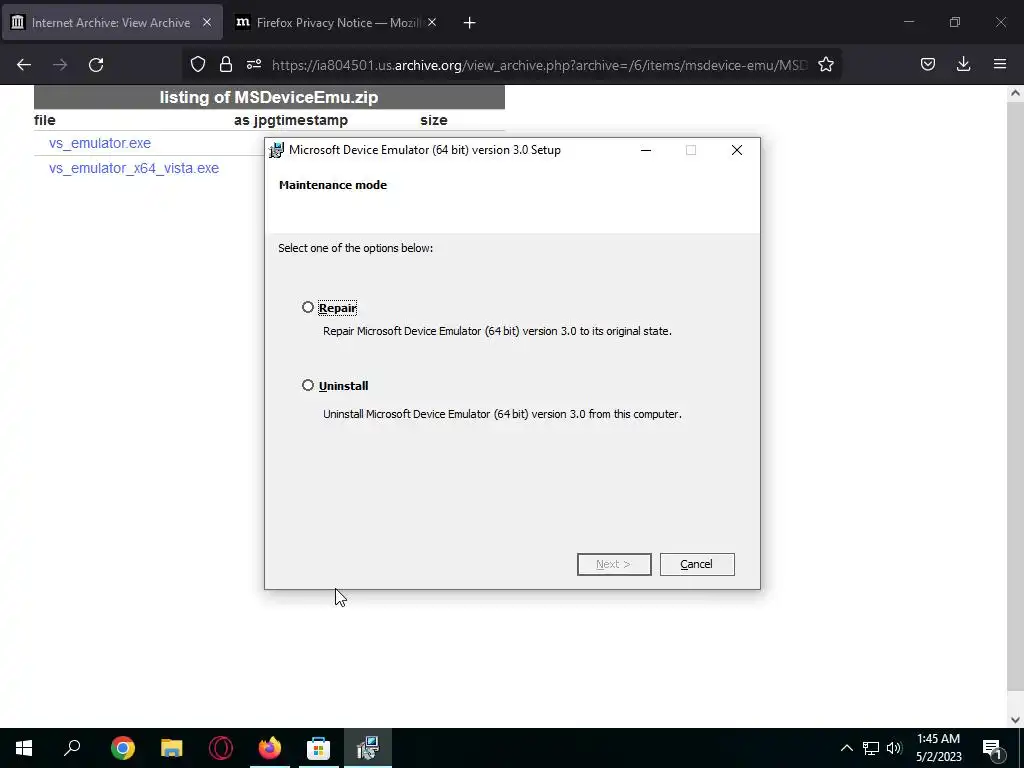Reload the current page
Viewport: 1024px width, 768px height.
tap(96, 65)
